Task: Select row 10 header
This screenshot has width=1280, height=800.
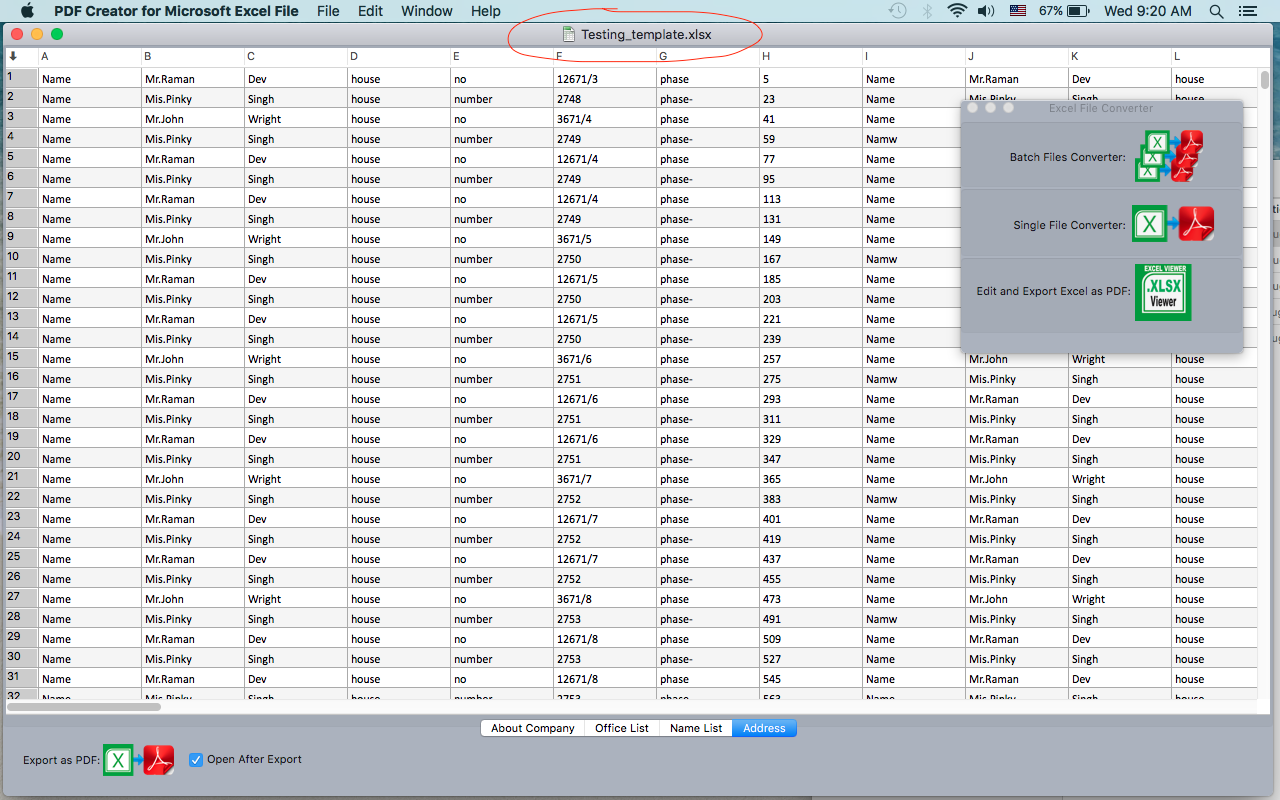Action: (x=22, y=257)
